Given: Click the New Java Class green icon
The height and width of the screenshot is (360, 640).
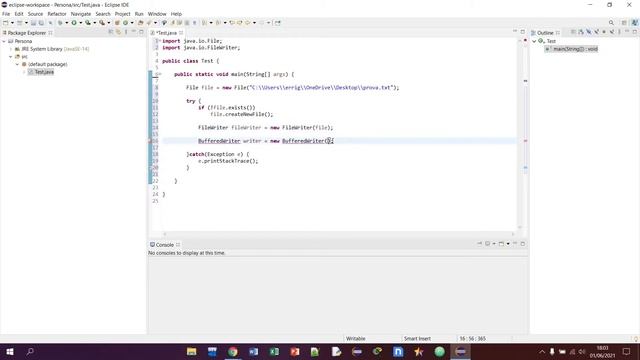Looking at the screenshot, I should point(125,23).
